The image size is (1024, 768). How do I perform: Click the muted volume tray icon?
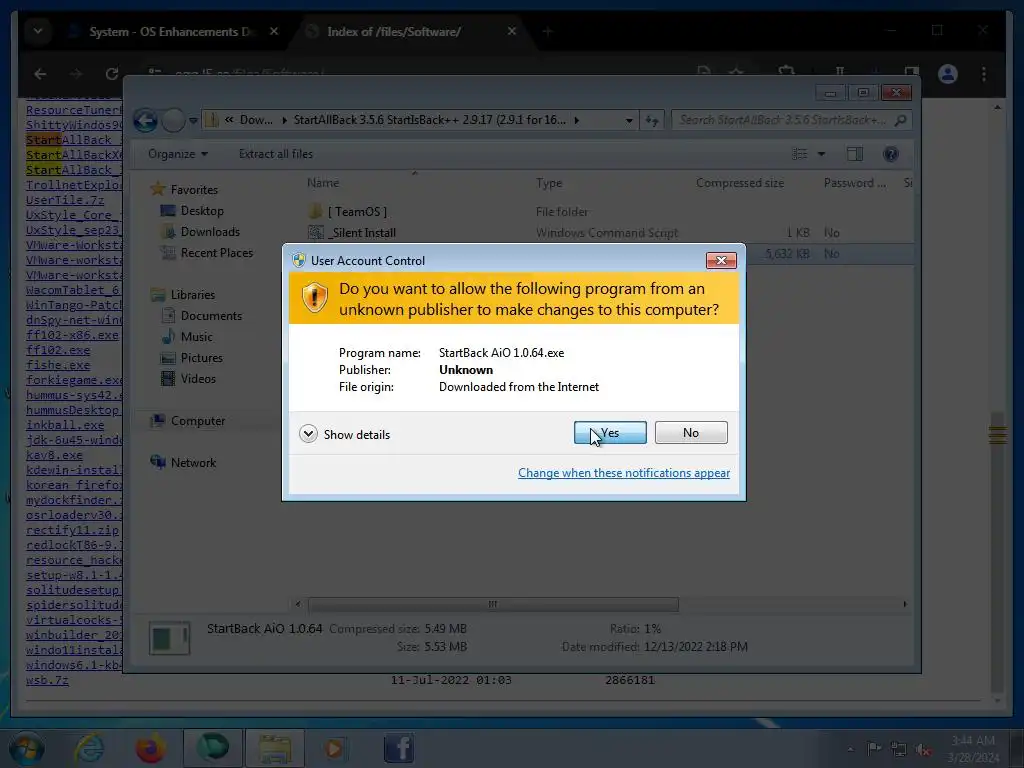[923, 750]
